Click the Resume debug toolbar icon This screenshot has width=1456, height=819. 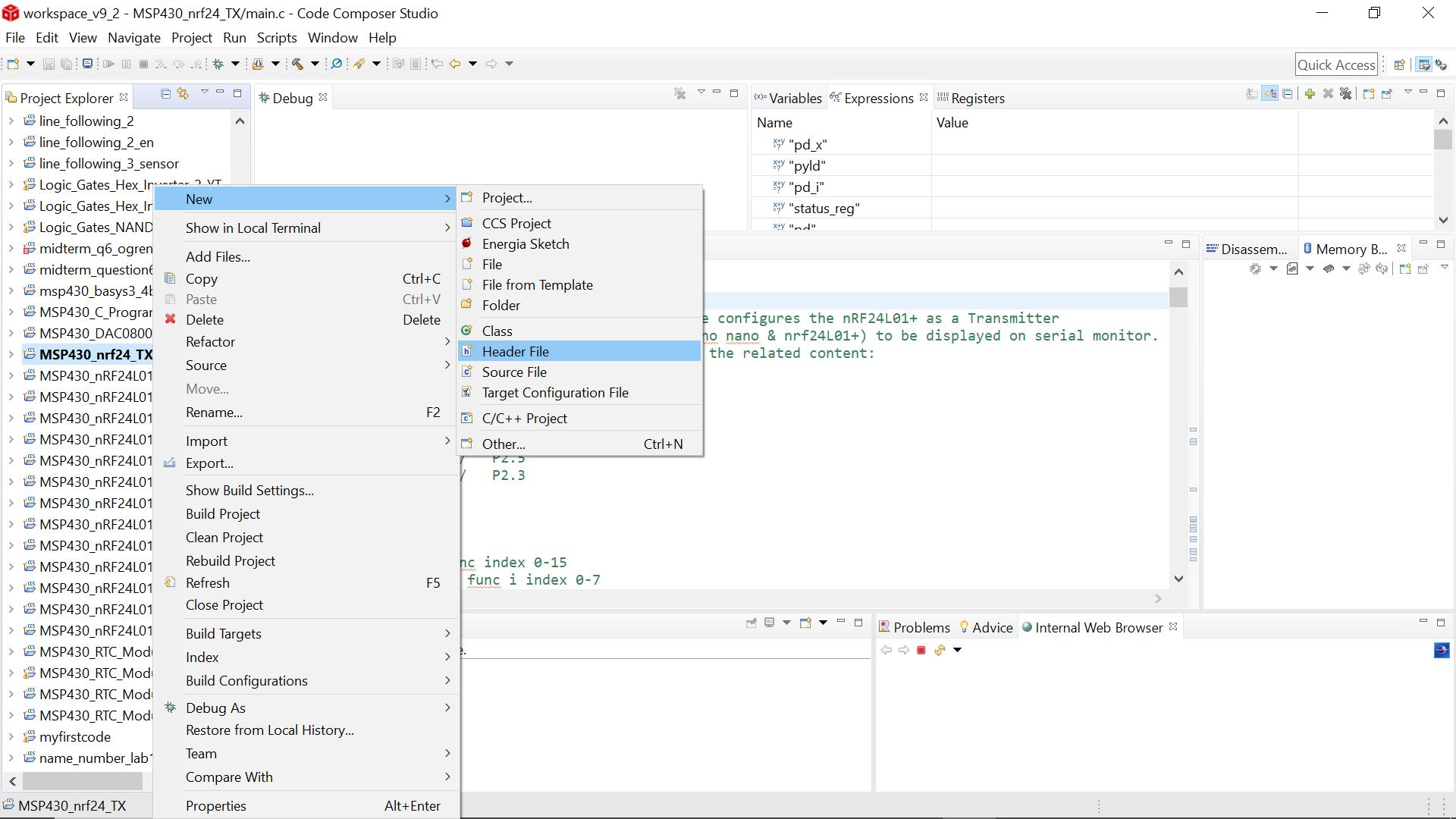108,64
